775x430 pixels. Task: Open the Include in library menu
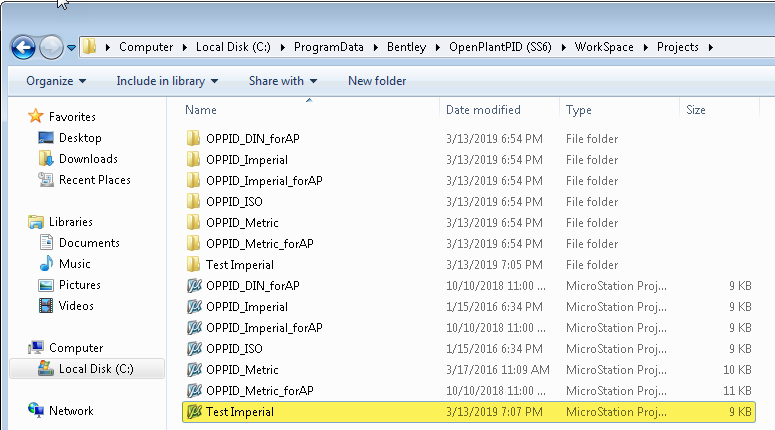[x=167, y=81]
